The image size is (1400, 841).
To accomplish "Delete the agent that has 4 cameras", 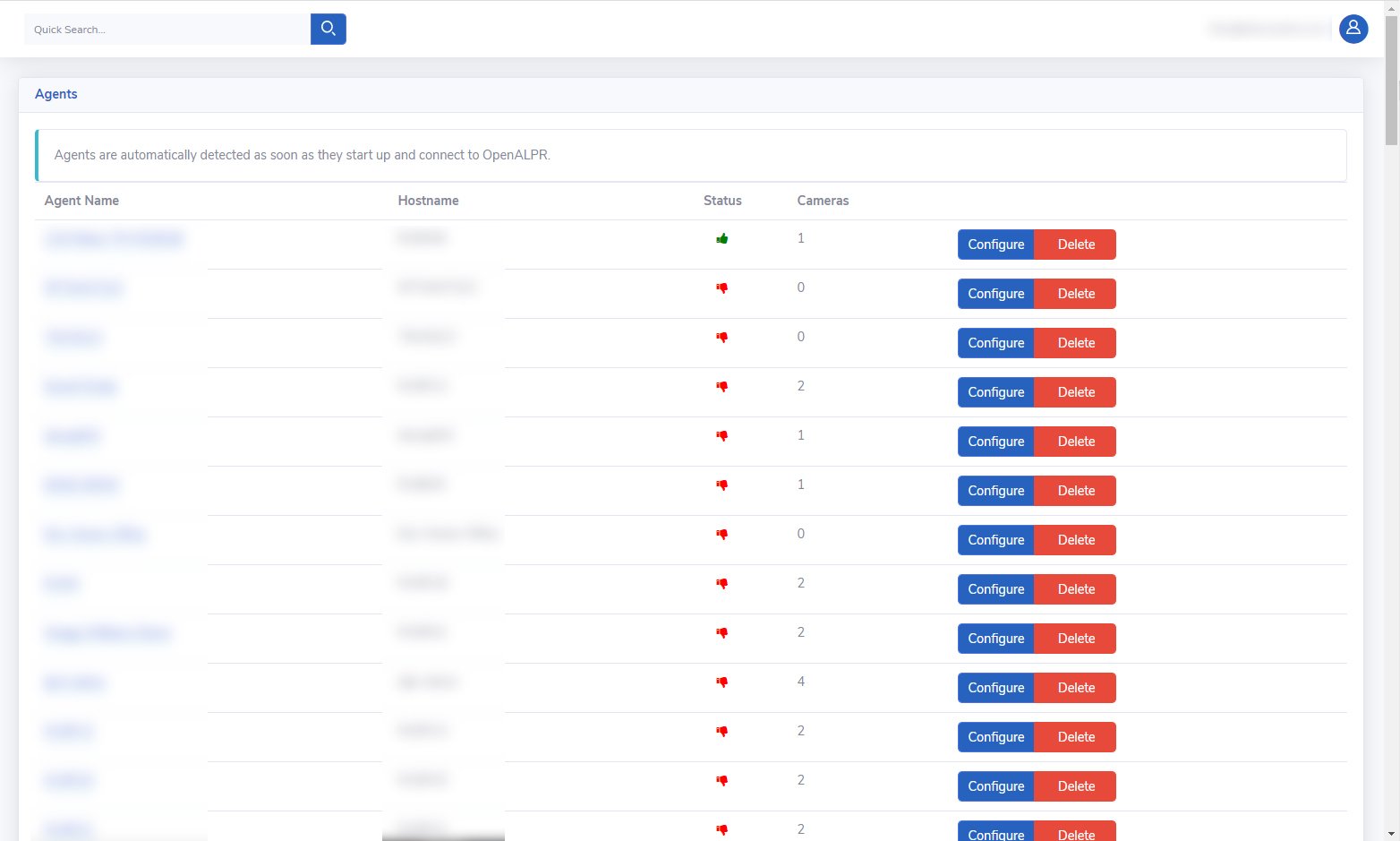I will (x=1075, y=688).
